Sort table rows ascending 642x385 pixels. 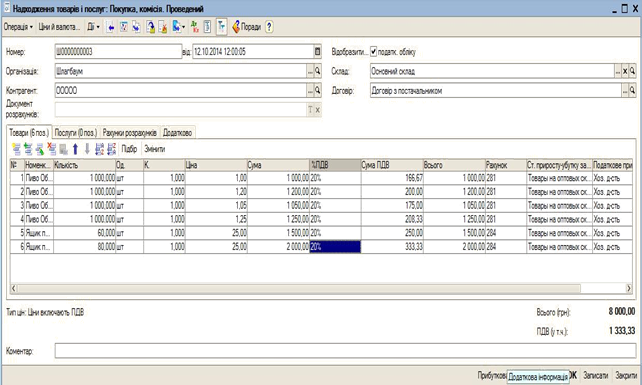[x=99, y=149]
